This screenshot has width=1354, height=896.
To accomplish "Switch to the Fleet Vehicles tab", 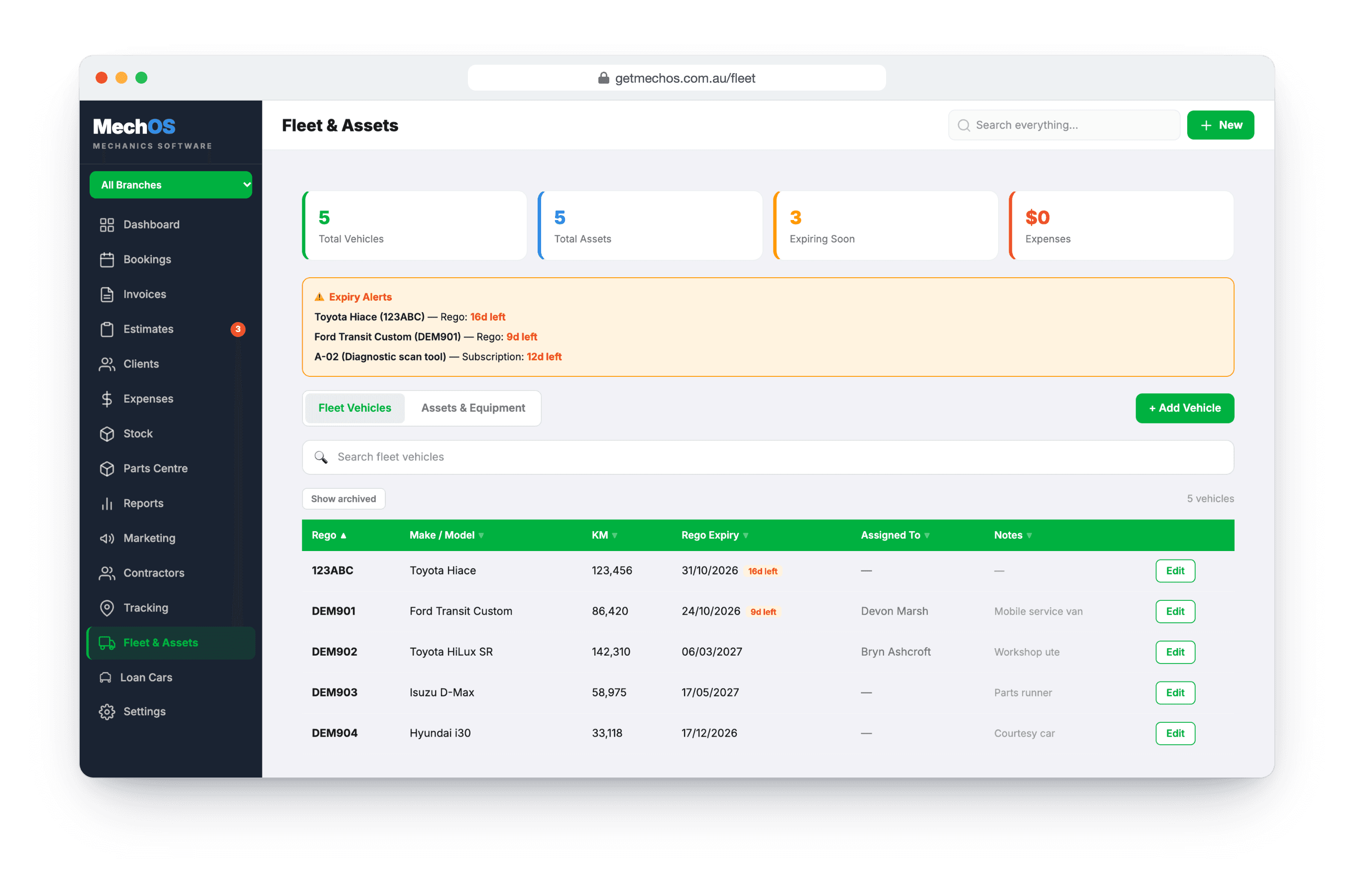I will (x=355, y=408).
